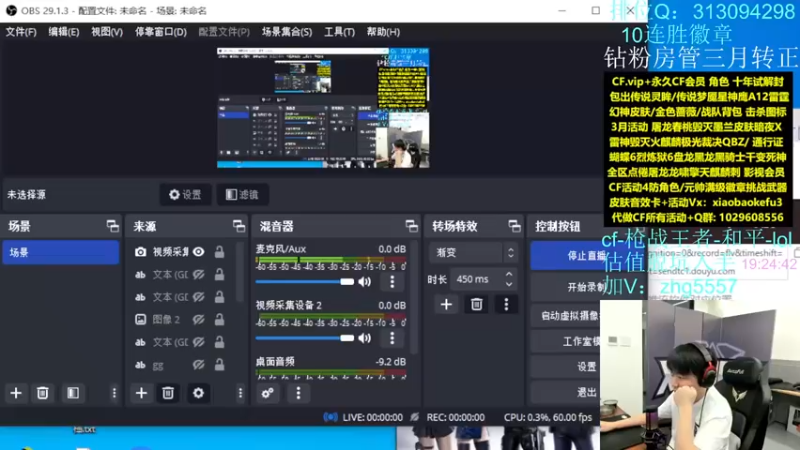The height and width of the screenshot is (450, 800).
Task: Unlock the 视频采集 source
Action: pyautogui.click(x=219, y=252)
